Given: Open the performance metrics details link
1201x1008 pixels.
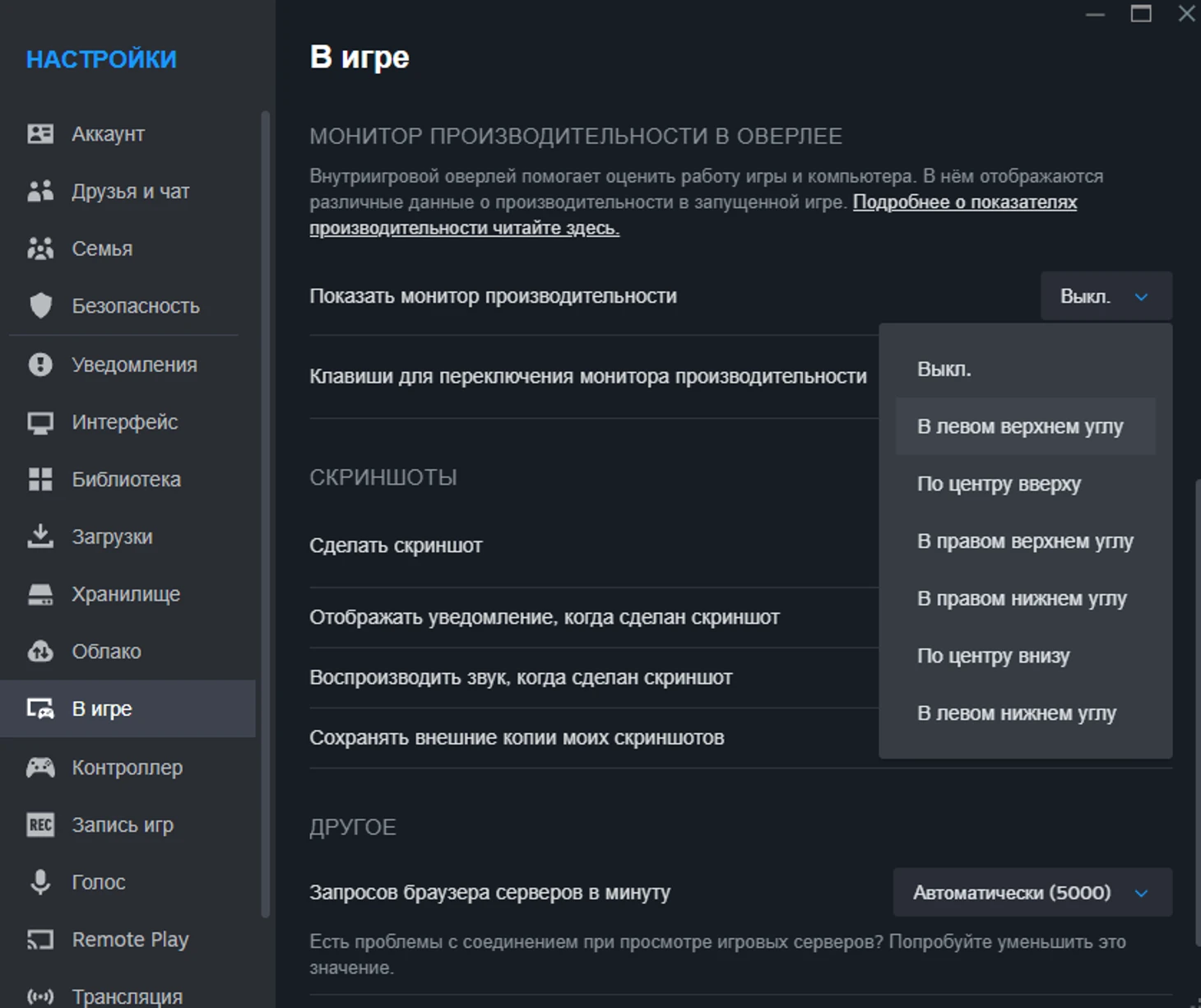Looking at the screenshot, I should (964, 202).
